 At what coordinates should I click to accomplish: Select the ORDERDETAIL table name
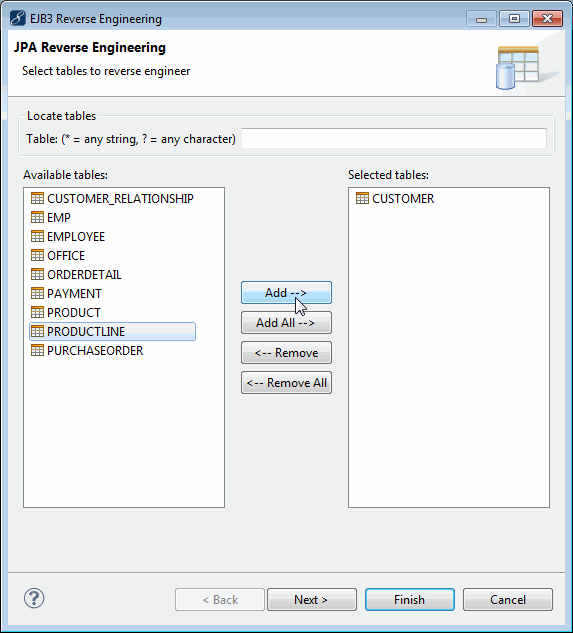click(x=84, y=275)
